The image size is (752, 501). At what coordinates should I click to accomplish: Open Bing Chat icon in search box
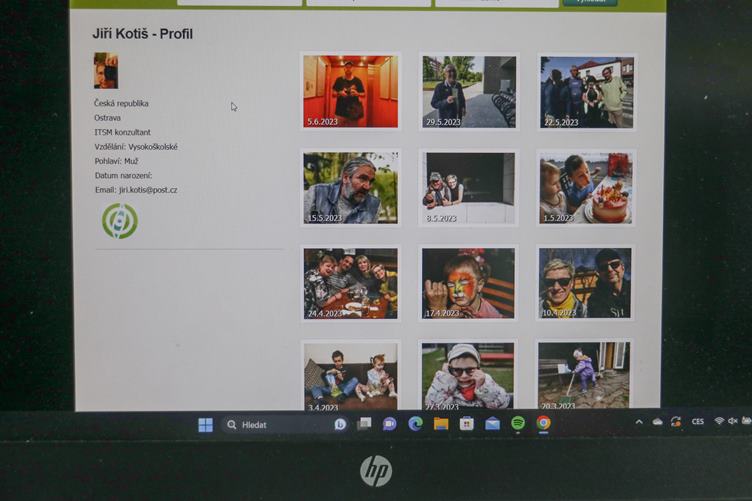tap(340, 424)
